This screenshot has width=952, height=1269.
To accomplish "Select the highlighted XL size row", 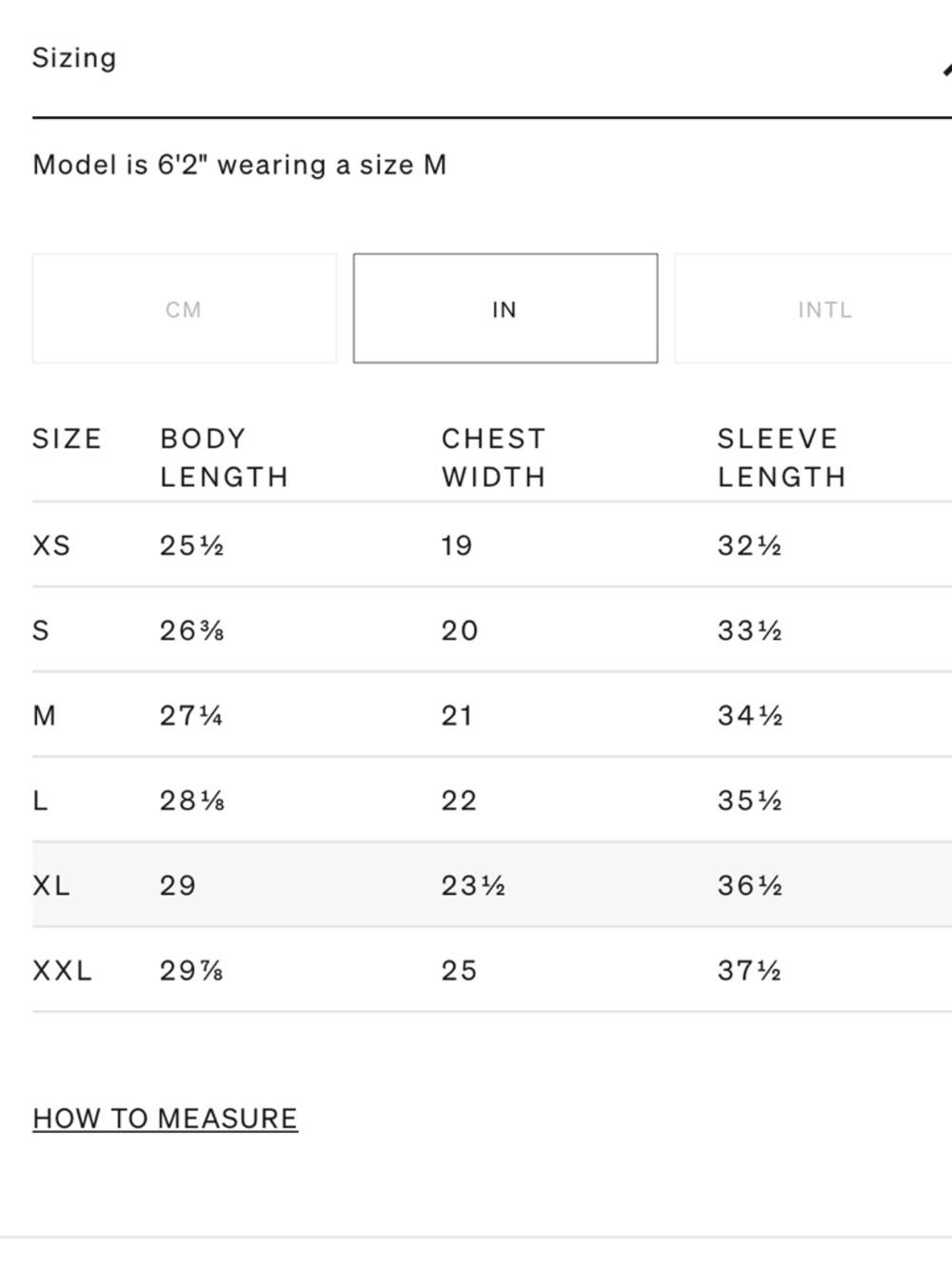I will [492, 884].
